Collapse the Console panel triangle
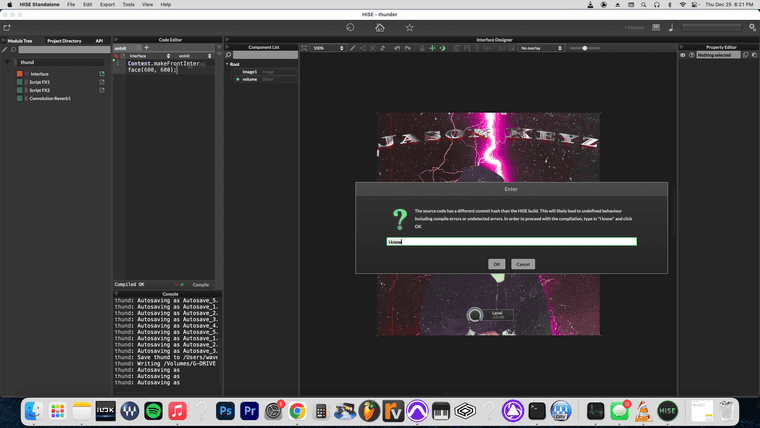Image resolution: width=760 pixels, height=428 pixels. 116,294
